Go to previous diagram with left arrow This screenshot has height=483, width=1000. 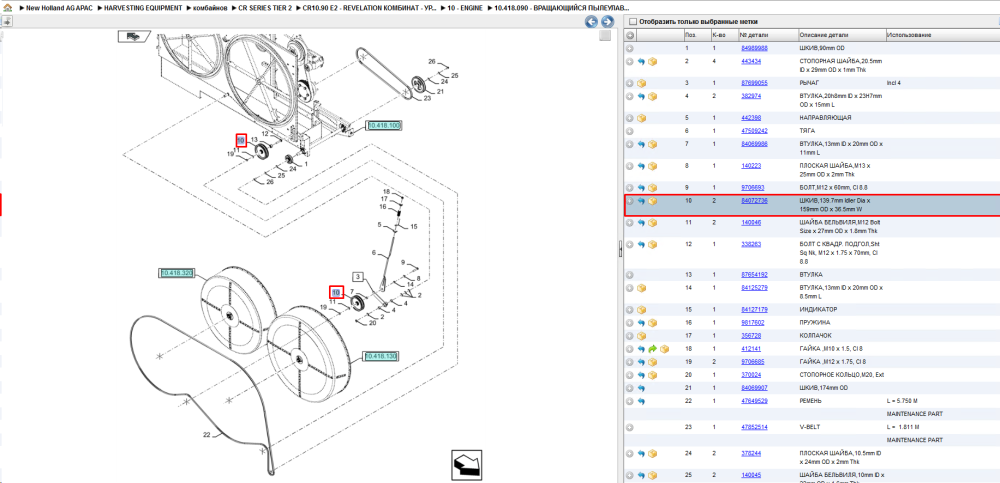coord(592,22)
